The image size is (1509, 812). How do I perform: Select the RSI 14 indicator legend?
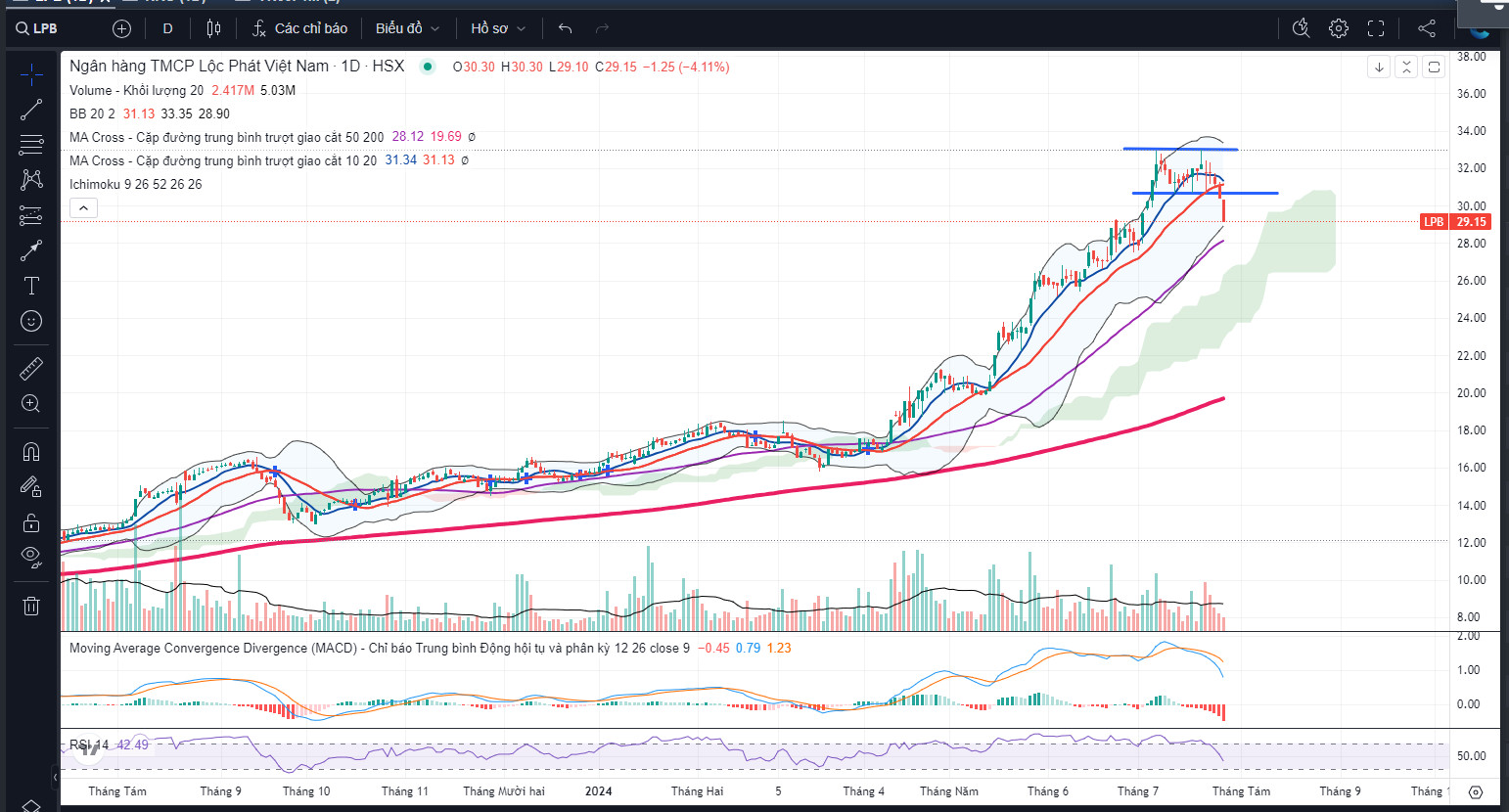click(x=89, y=745)
